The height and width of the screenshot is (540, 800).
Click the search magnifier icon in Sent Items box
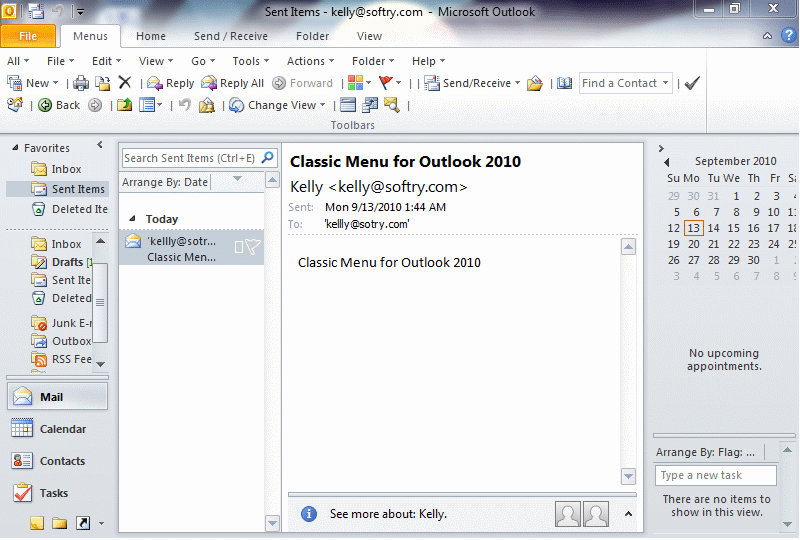click(x=267, y=157)
